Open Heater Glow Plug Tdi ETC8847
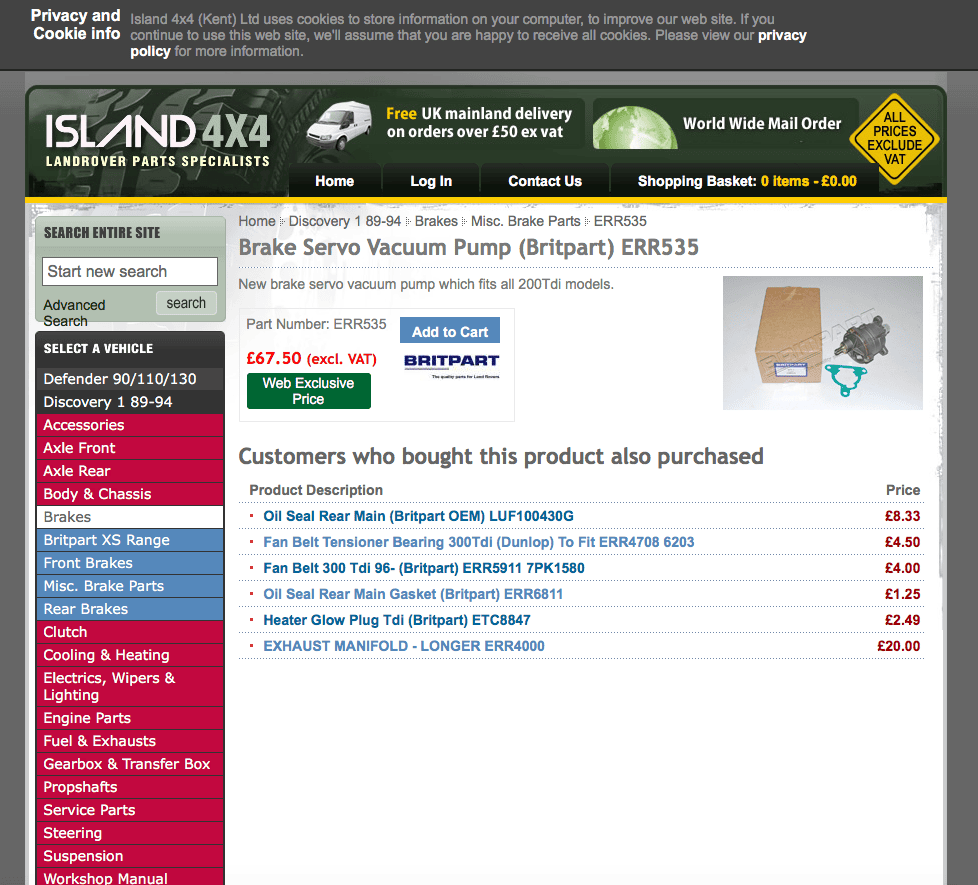This screenshot has width=978, height=885. 397,621
